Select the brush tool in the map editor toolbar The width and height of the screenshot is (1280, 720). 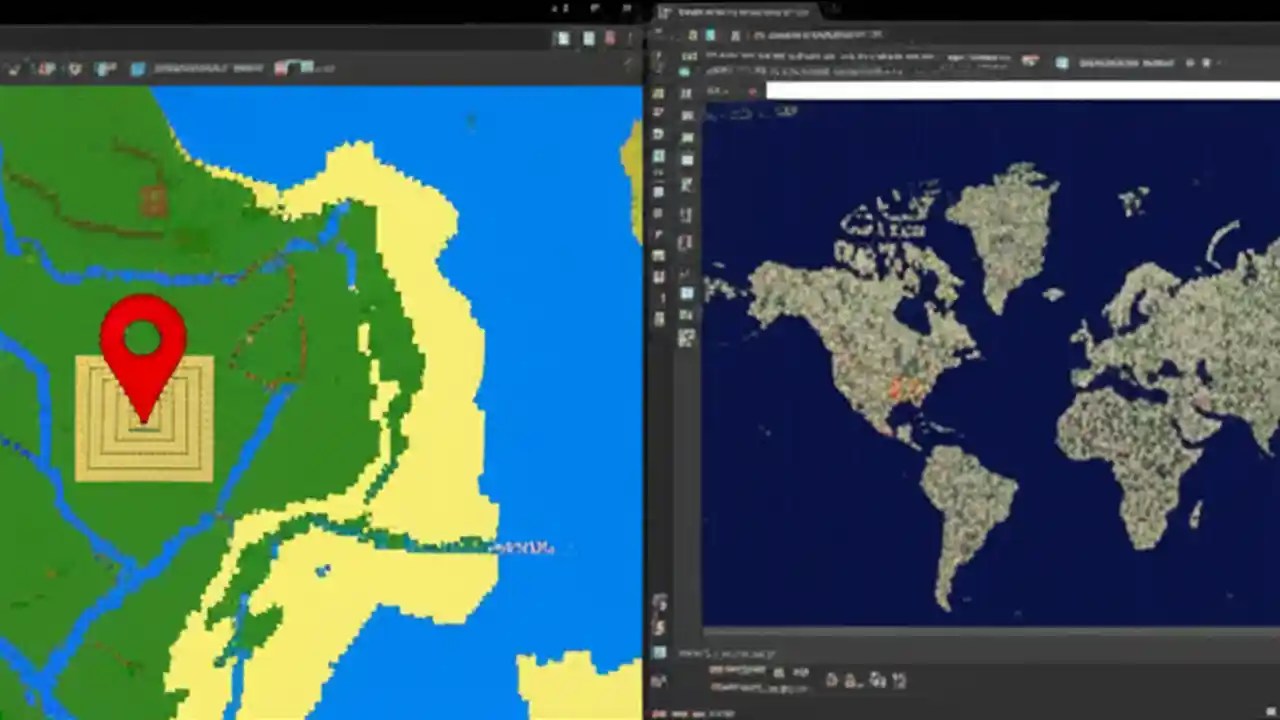click(x=14, y=67)
